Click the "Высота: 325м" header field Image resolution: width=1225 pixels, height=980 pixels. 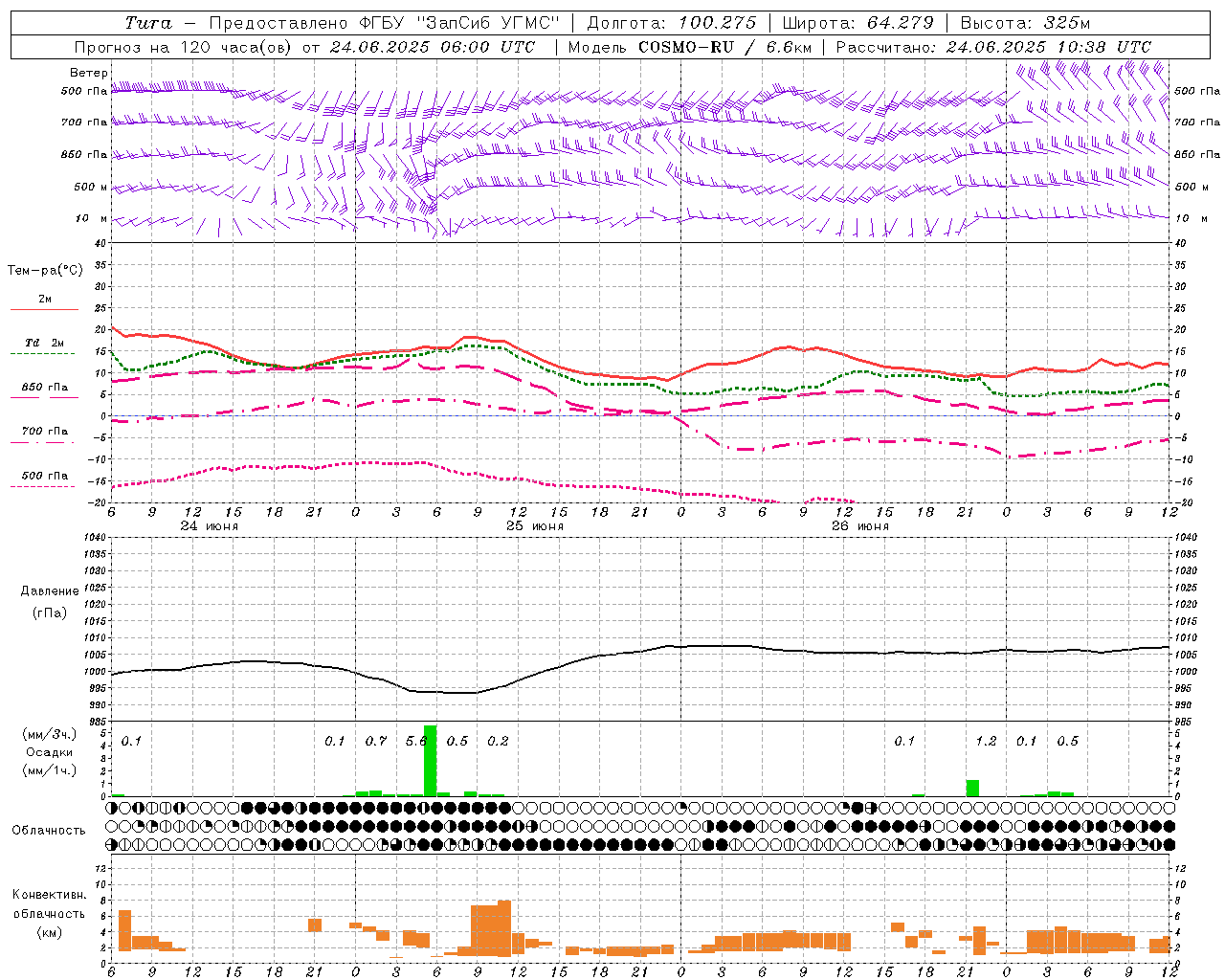click(x=1025, y=23)
